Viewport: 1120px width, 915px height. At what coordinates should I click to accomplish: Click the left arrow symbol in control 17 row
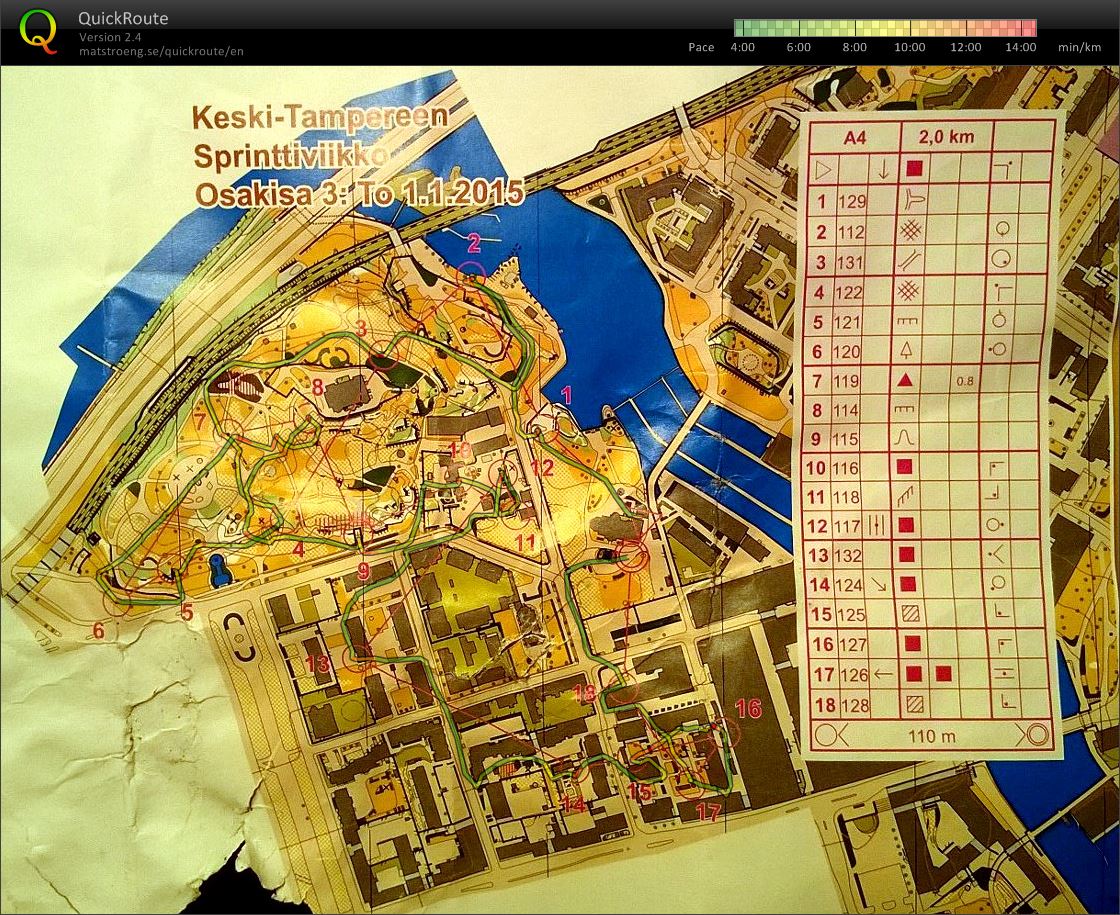[882, 672]
